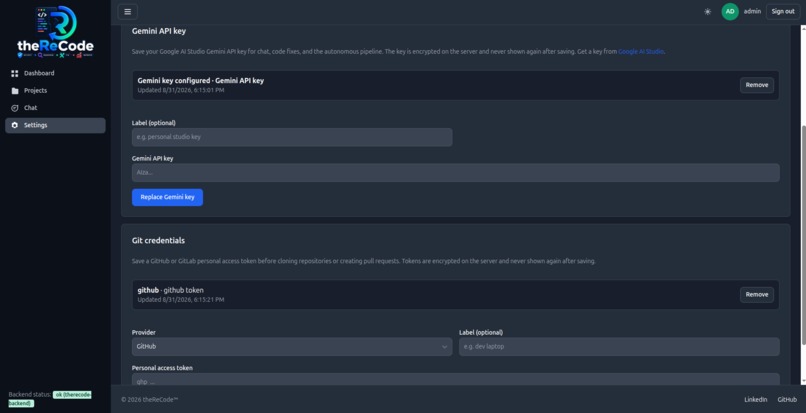Image resolution: width=806 pixels, height=413 pixels.
Task: Click the 'Provider' field label
Action: tap(144, 332)
